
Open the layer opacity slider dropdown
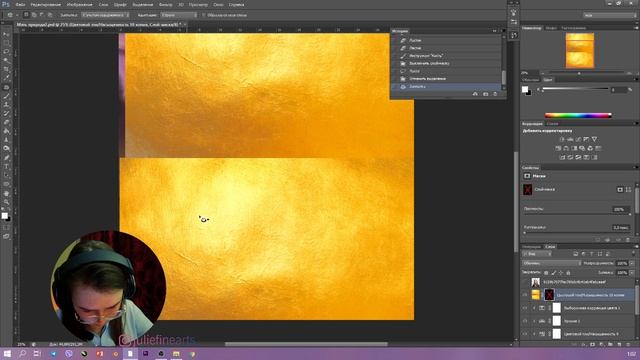(632, 263)
